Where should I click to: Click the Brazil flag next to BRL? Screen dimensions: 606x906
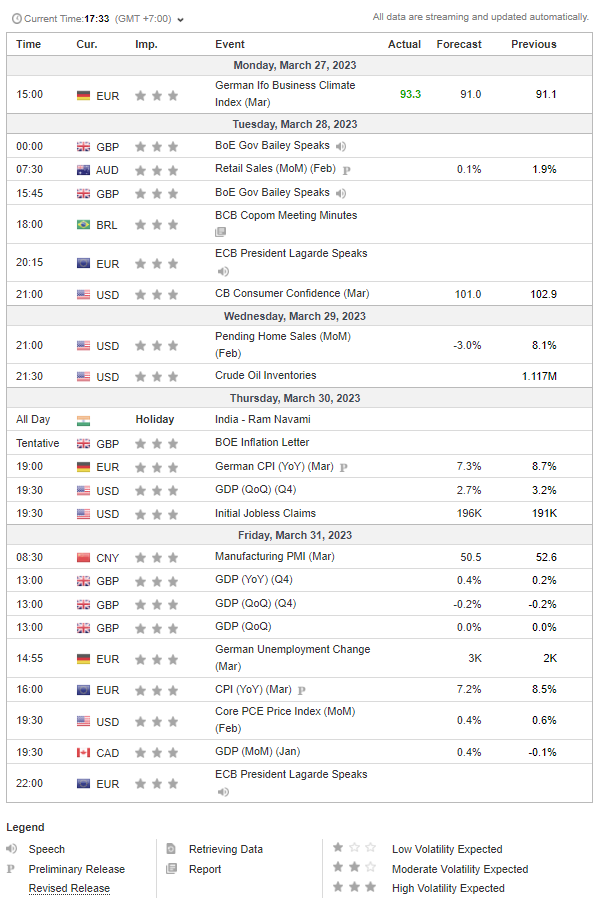click(x=83, y=225)
